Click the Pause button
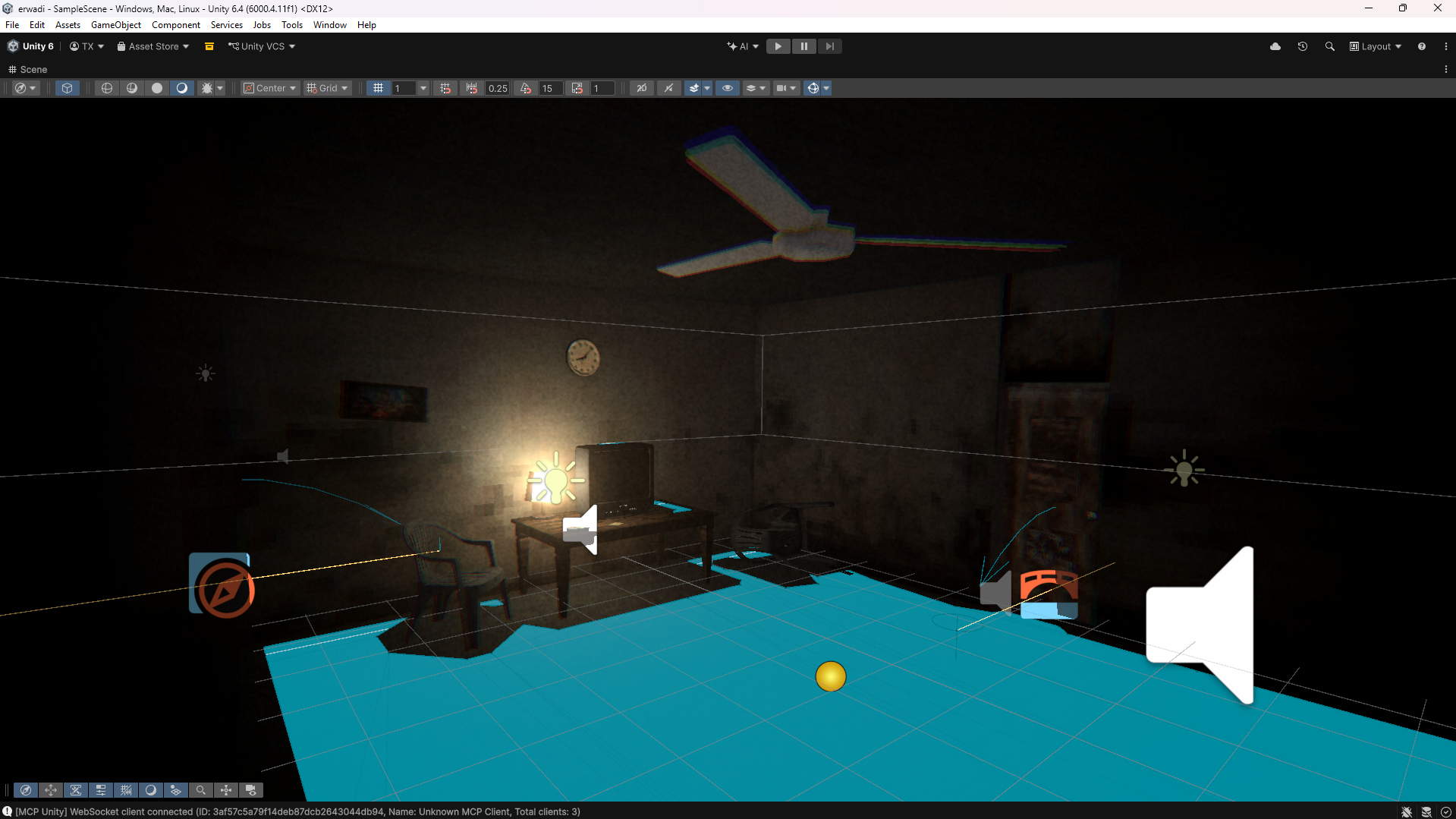This screenshot has height=819, width=1456. coord(803,46)
